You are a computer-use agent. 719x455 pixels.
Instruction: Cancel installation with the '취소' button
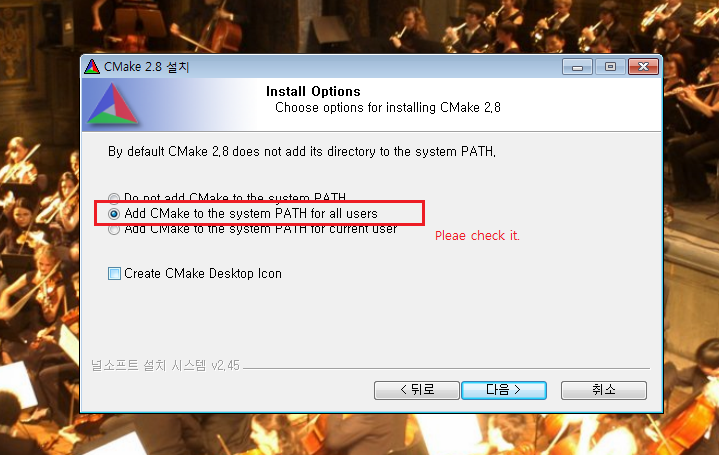pos(603,390)
